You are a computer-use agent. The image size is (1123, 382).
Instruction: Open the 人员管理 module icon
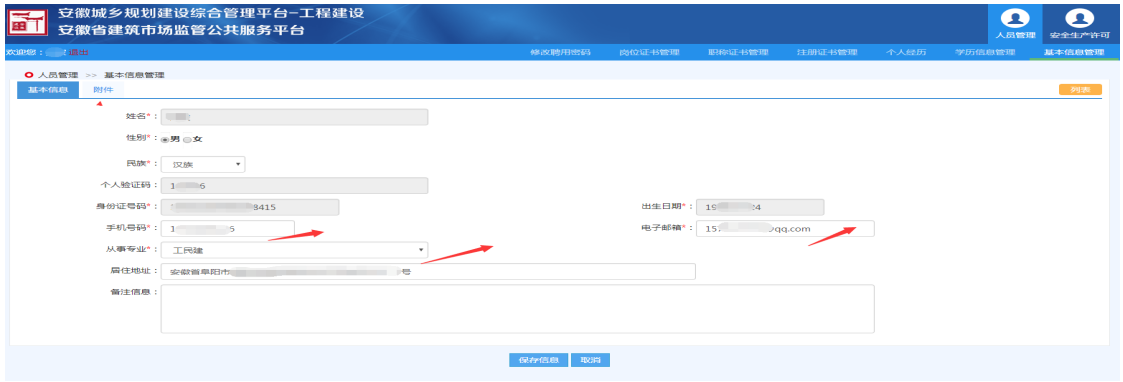coord(1016,24)
